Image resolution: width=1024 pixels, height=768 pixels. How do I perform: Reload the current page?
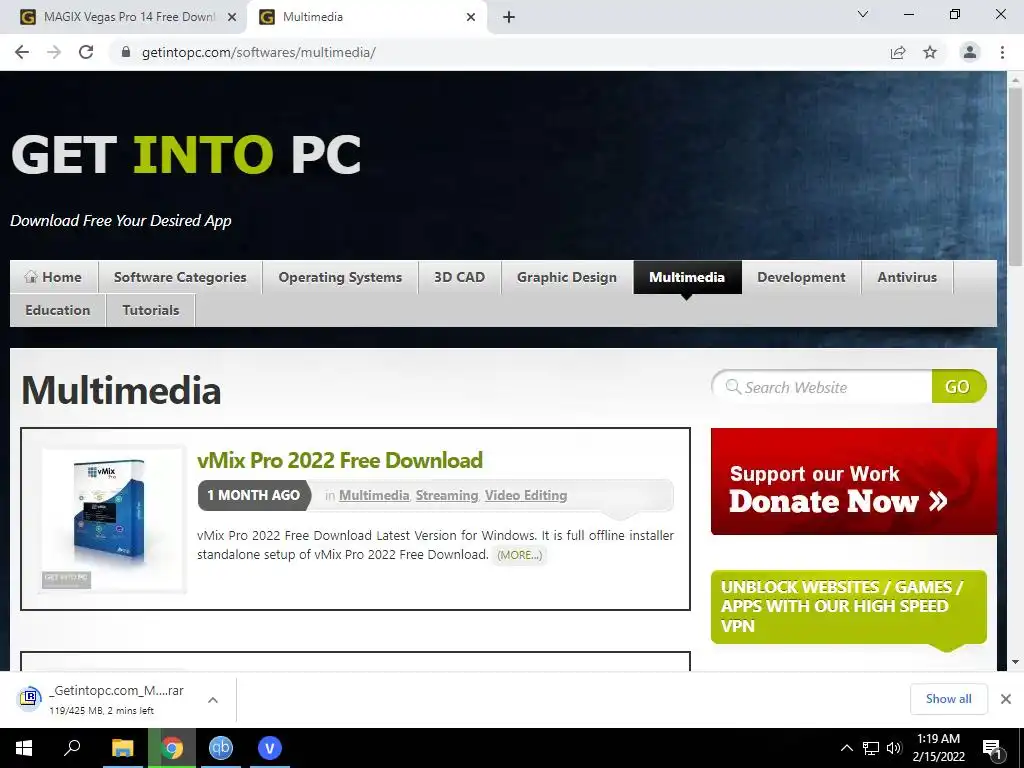pos(86,52)
